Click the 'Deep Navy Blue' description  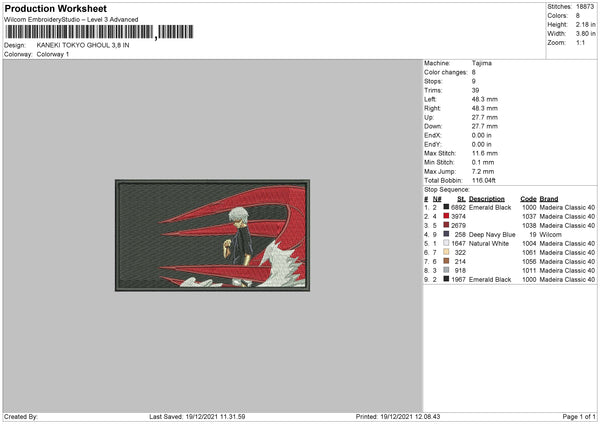[x=492, y=235]
